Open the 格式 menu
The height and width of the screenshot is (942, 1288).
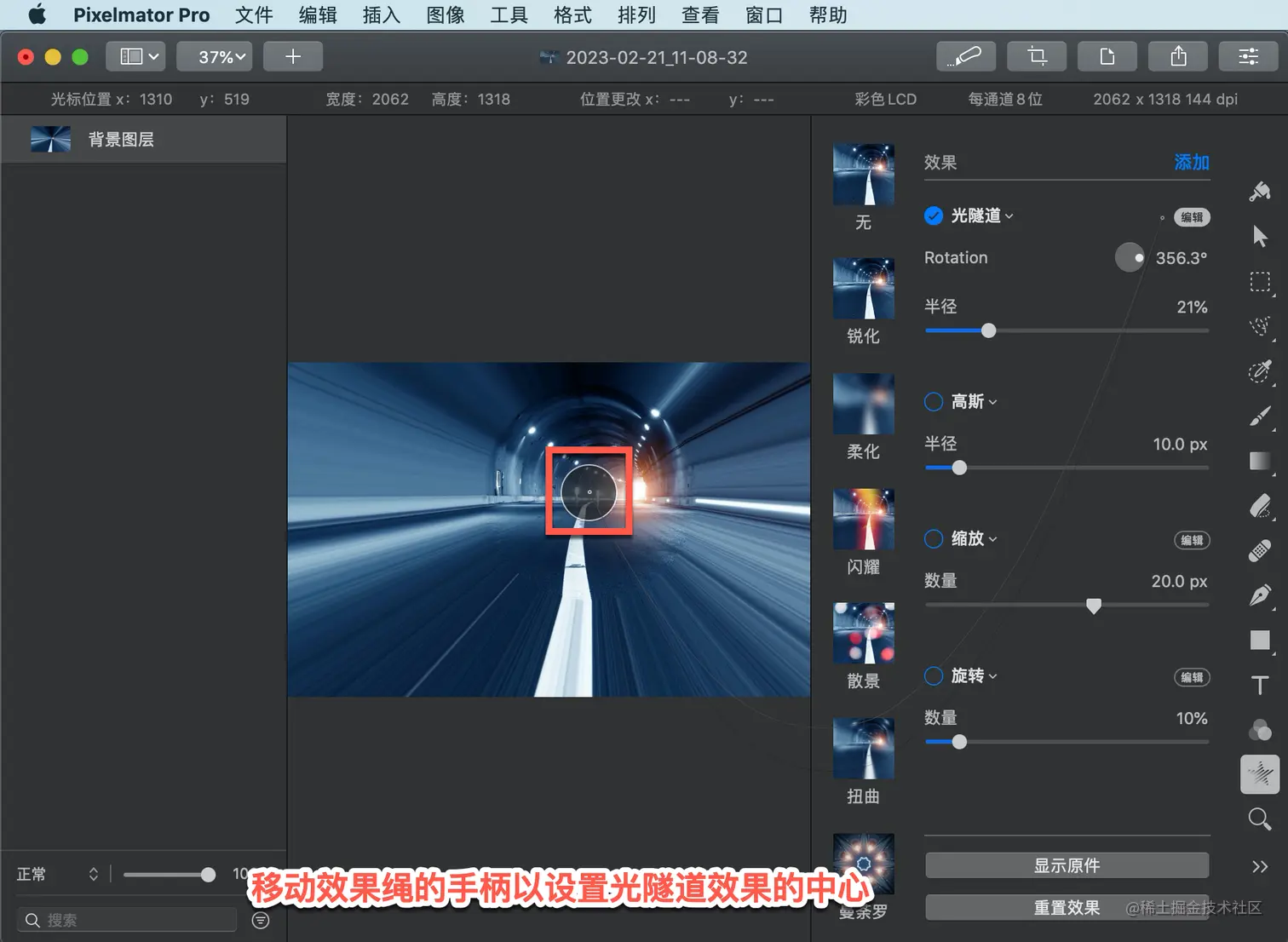pos(572,14)
